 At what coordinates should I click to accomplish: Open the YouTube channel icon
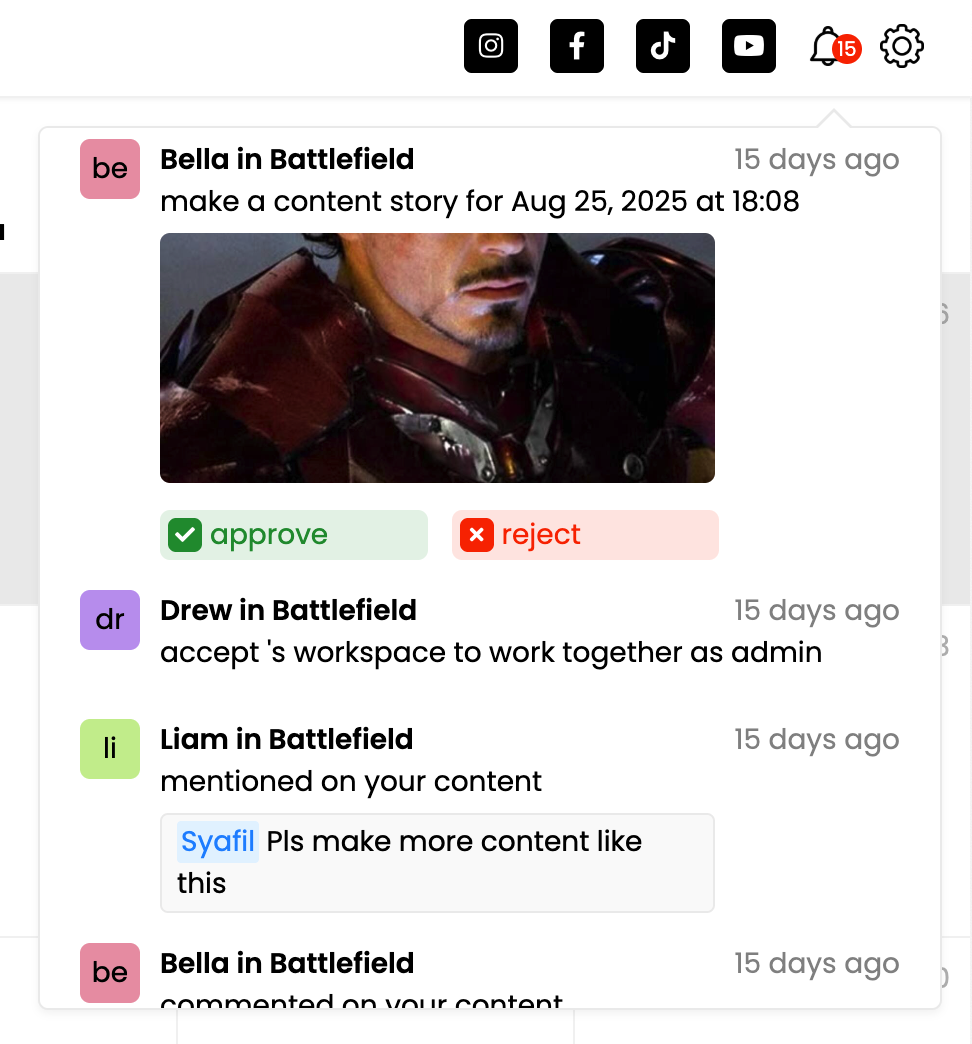coord(748,46)
